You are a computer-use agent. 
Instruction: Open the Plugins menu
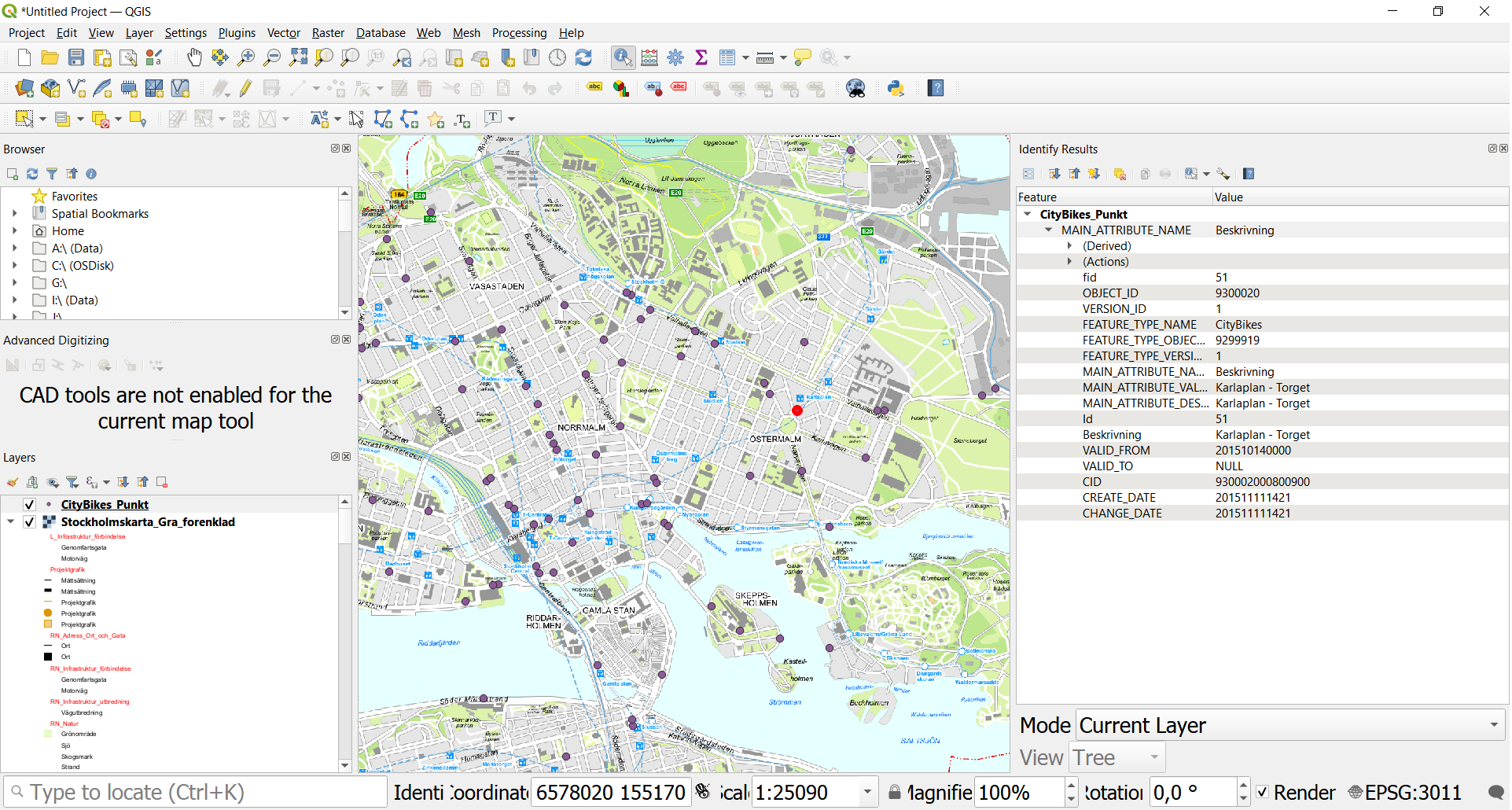(x=237, y=33)
